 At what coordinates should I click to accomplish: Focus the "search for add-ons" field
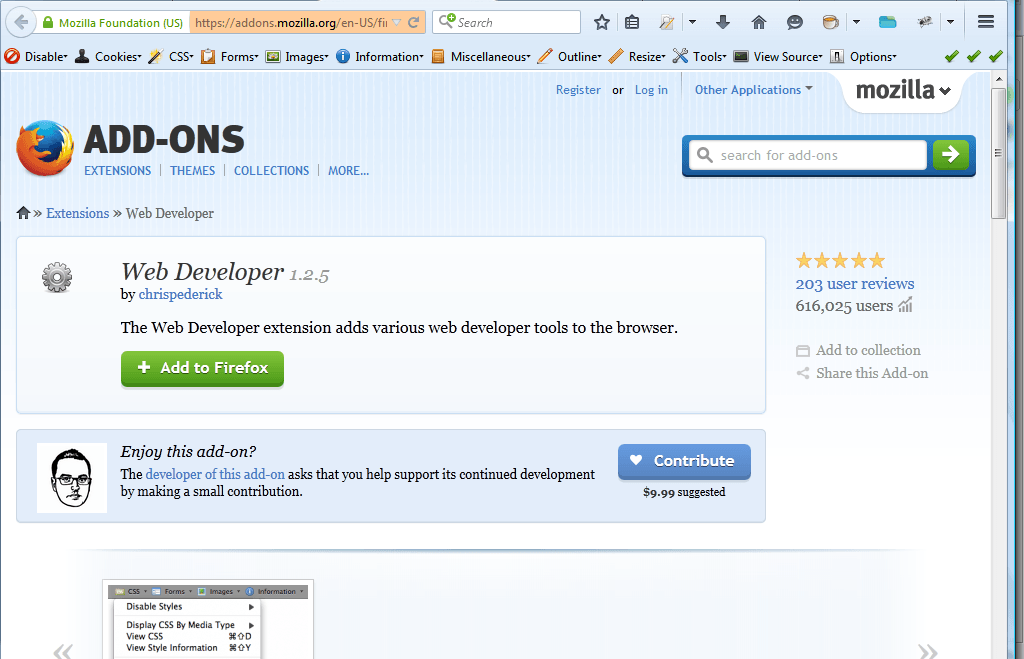pos(808,155)
